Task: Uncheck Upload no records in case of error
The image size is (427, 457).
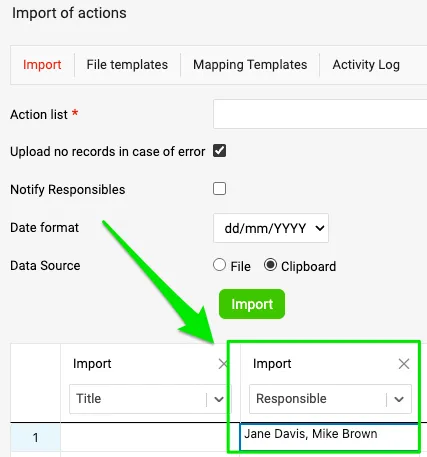Action: (x=219, y=151)
